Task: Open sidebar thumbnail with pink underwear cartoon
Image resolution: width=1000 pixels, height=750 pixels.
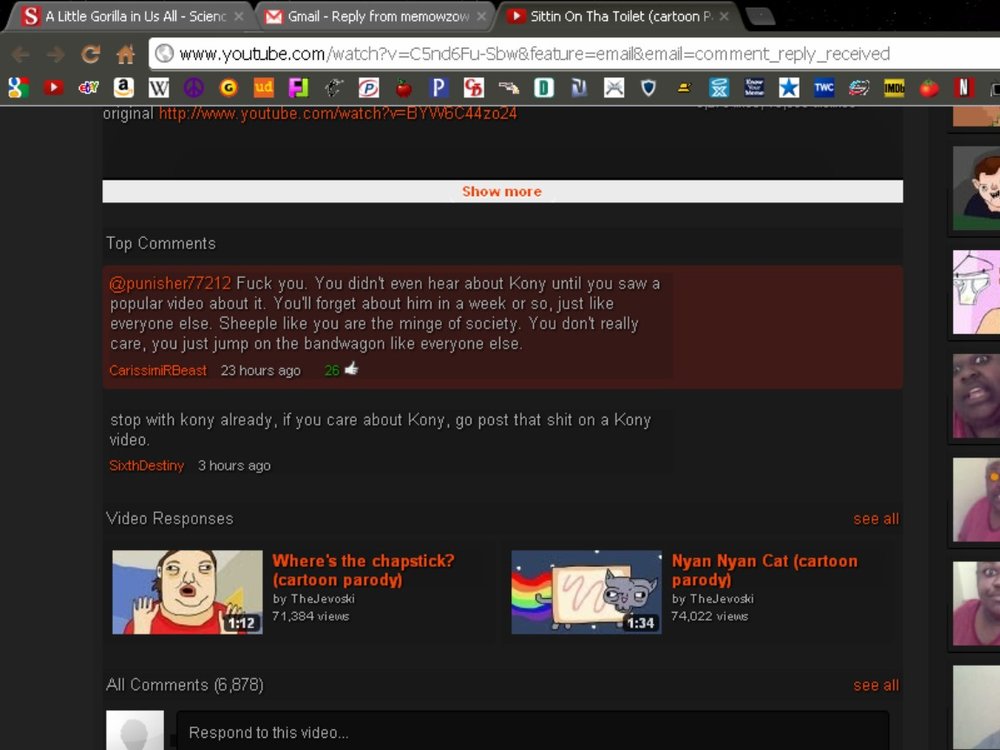Action: point(976,292)
